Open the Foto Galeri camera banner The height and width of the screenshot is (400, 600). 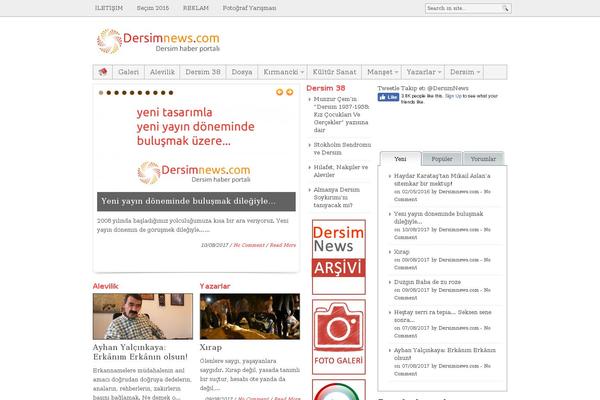pyautogui.click(x=339, y=337)
